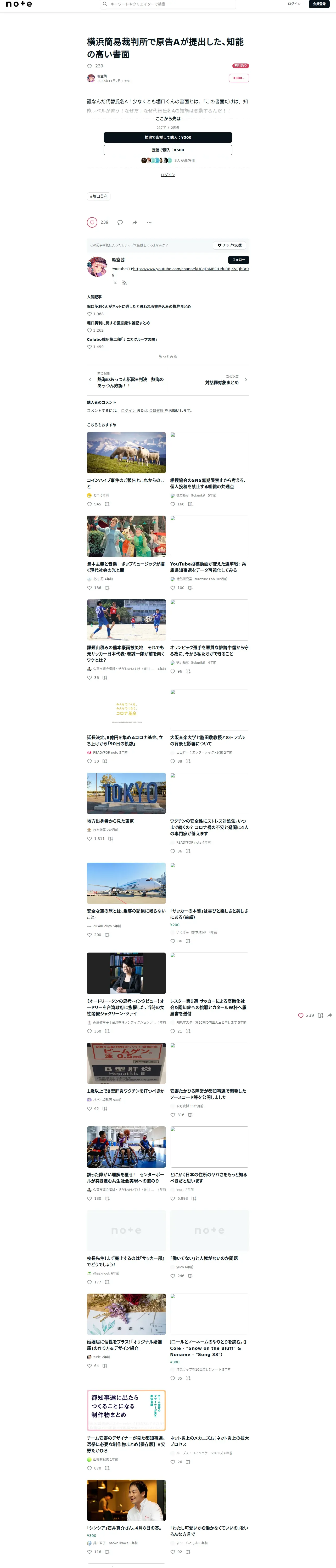Open the author avatar beside the post date

91,78
